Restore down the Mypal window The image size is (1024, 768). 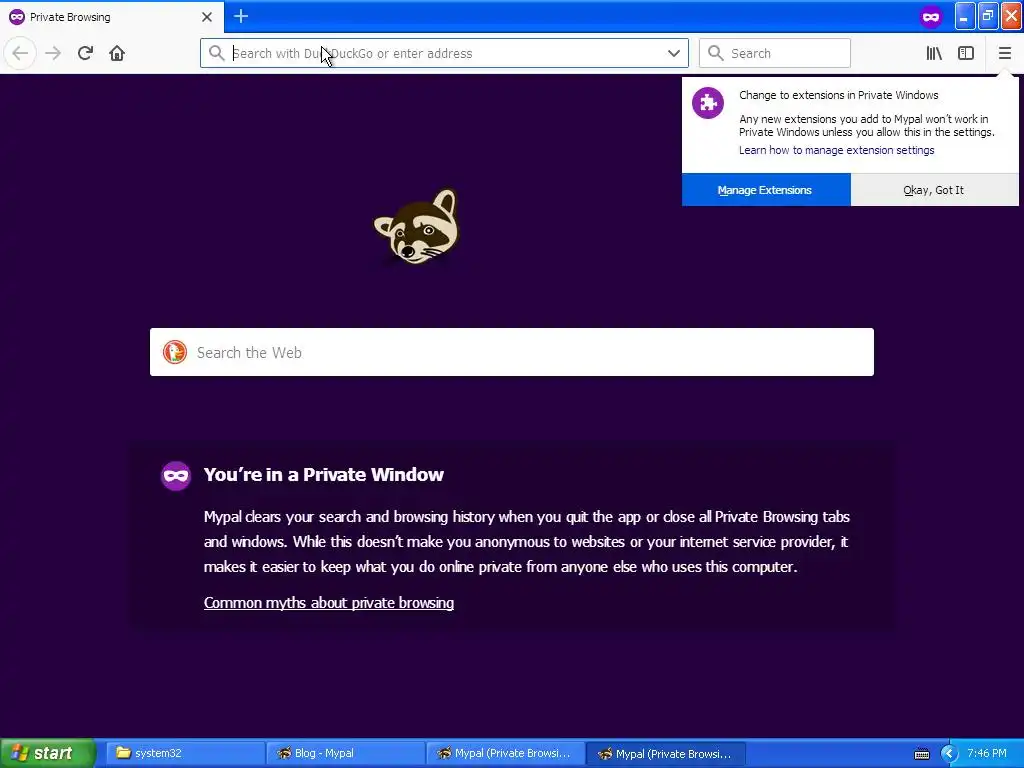coord(988,17)
